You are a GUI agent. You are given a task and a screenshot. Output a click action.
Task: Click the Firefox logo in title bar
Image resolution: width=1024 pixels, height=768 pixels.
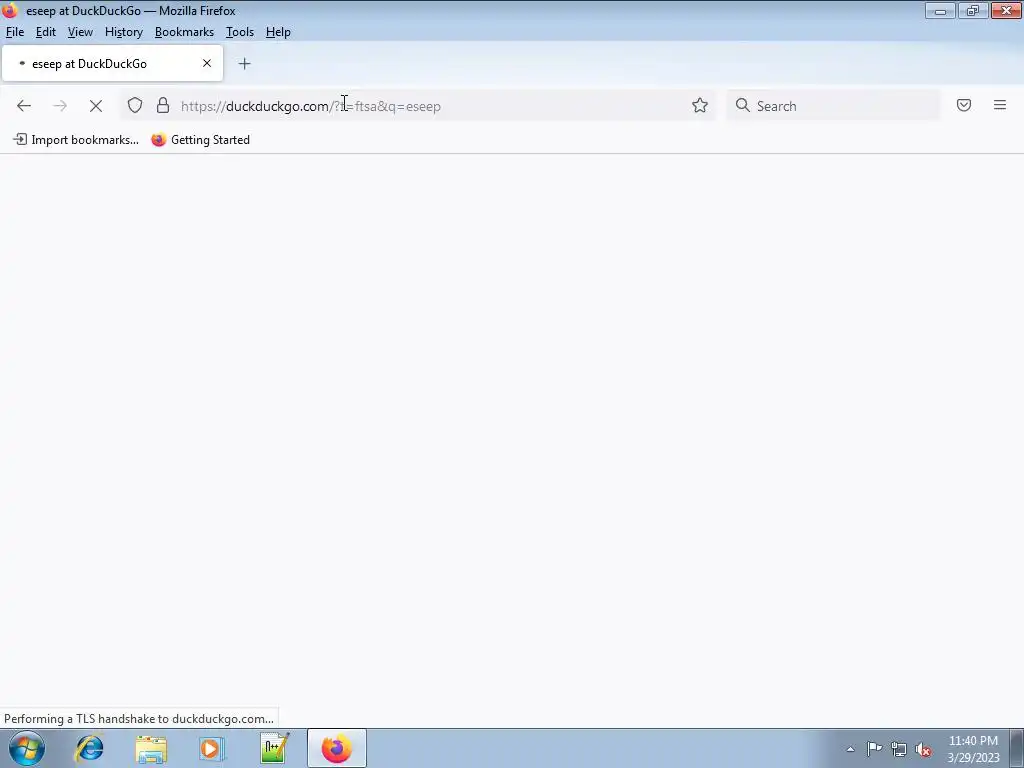tap(10, 10)
